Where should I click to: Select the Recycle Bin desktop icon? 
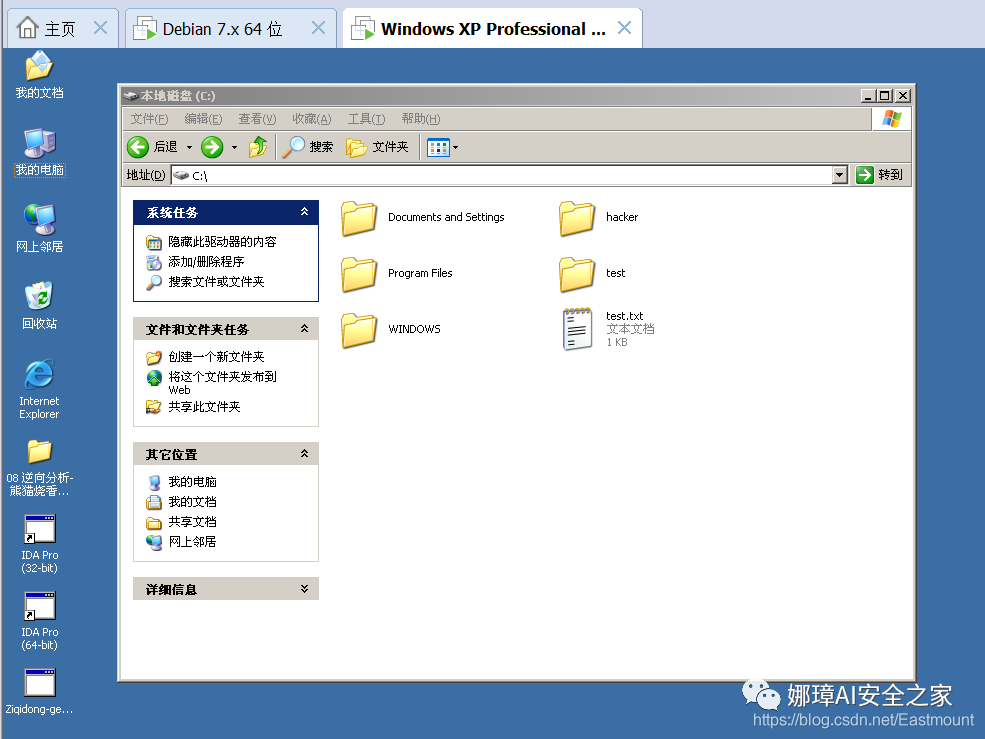pyautogui.click(x=39, y=305)
